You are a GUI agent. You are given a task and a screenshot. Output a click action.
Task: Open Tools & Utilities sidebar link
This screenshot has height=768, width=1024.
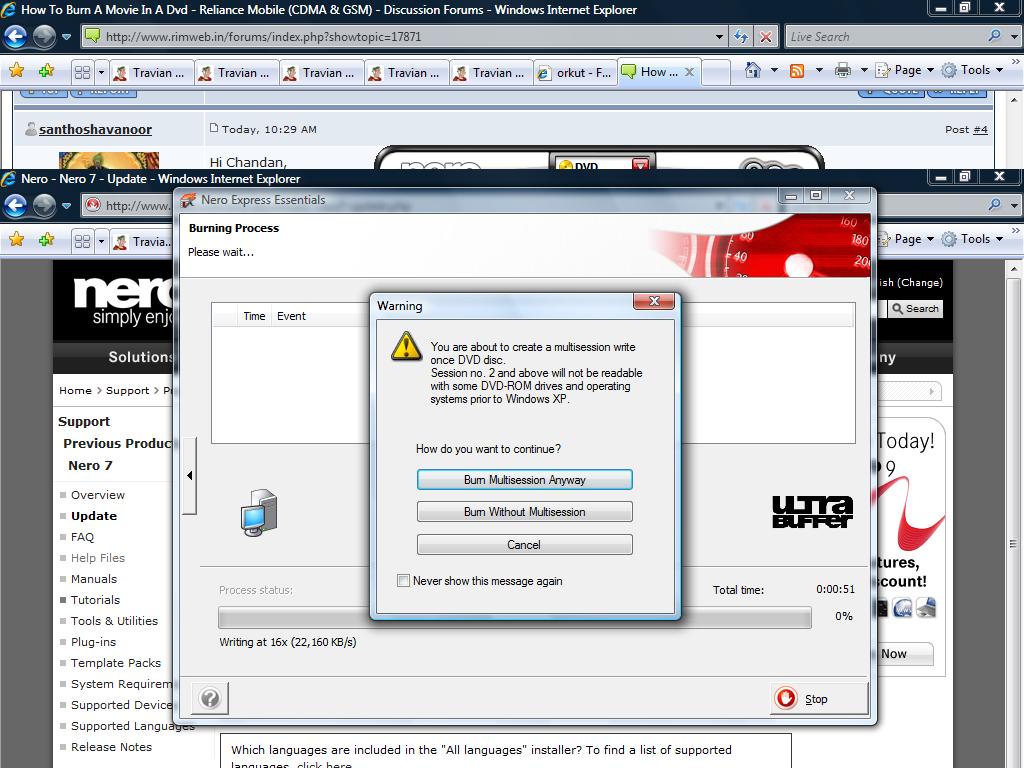tap(114, 621)
